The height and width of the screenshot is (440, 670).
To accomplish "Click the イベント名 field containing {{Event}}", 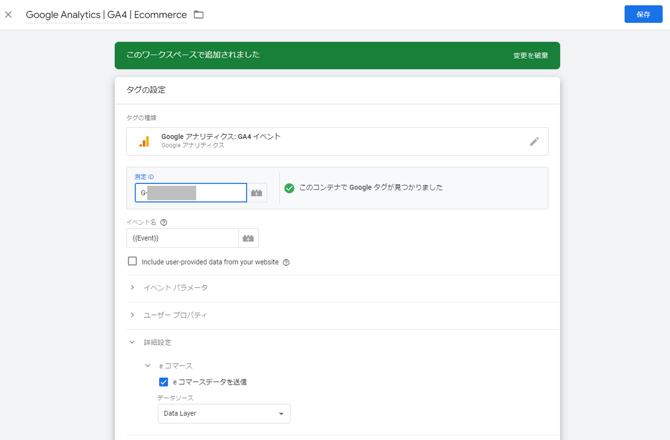I will (x=182, y=238).
